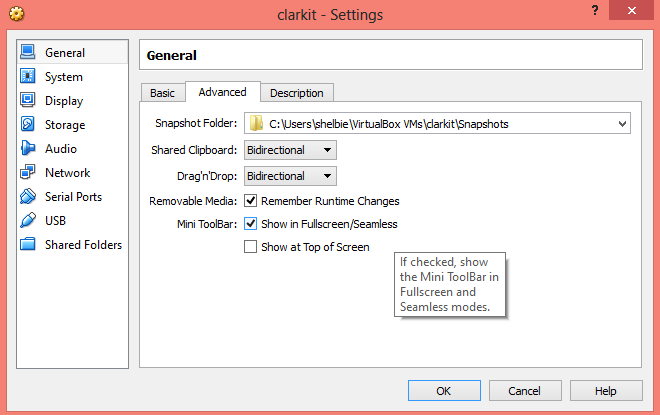Click the General computer icon
660x415 pixels.
click(28, 52)
